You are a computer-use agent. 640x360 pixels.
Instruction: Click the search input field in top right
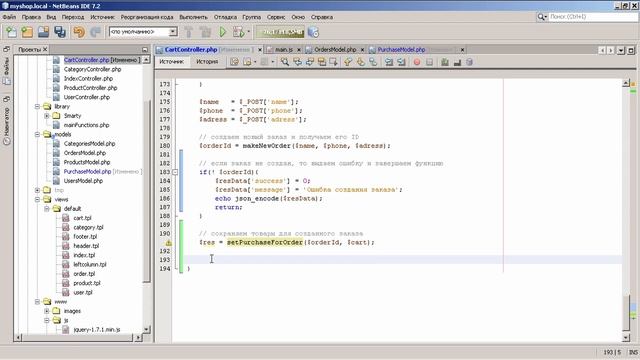(592, 17)
